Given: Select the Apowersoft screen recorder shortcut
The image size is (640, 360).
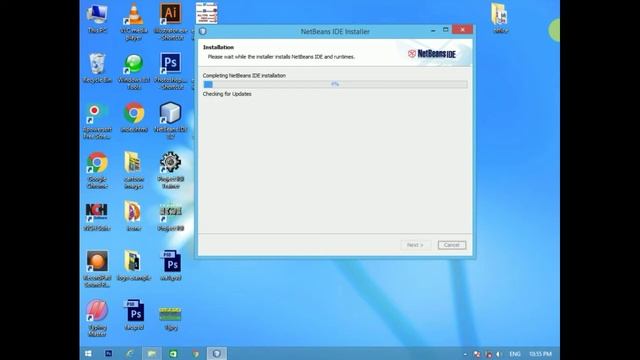Looking at the screenshot, I should pyautogui.click(x=97, y=121).
